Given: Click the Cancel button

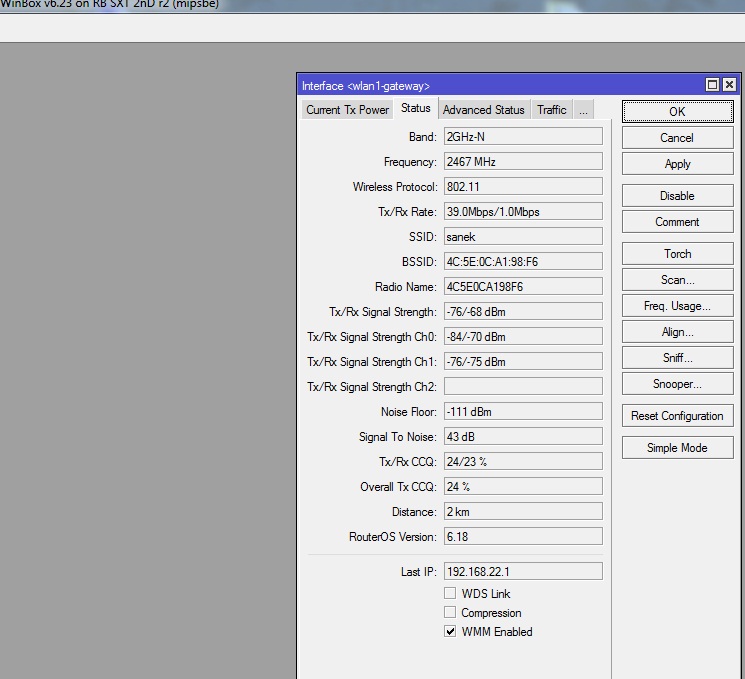Looking at the screenshot, I should (x=677, y=138).
